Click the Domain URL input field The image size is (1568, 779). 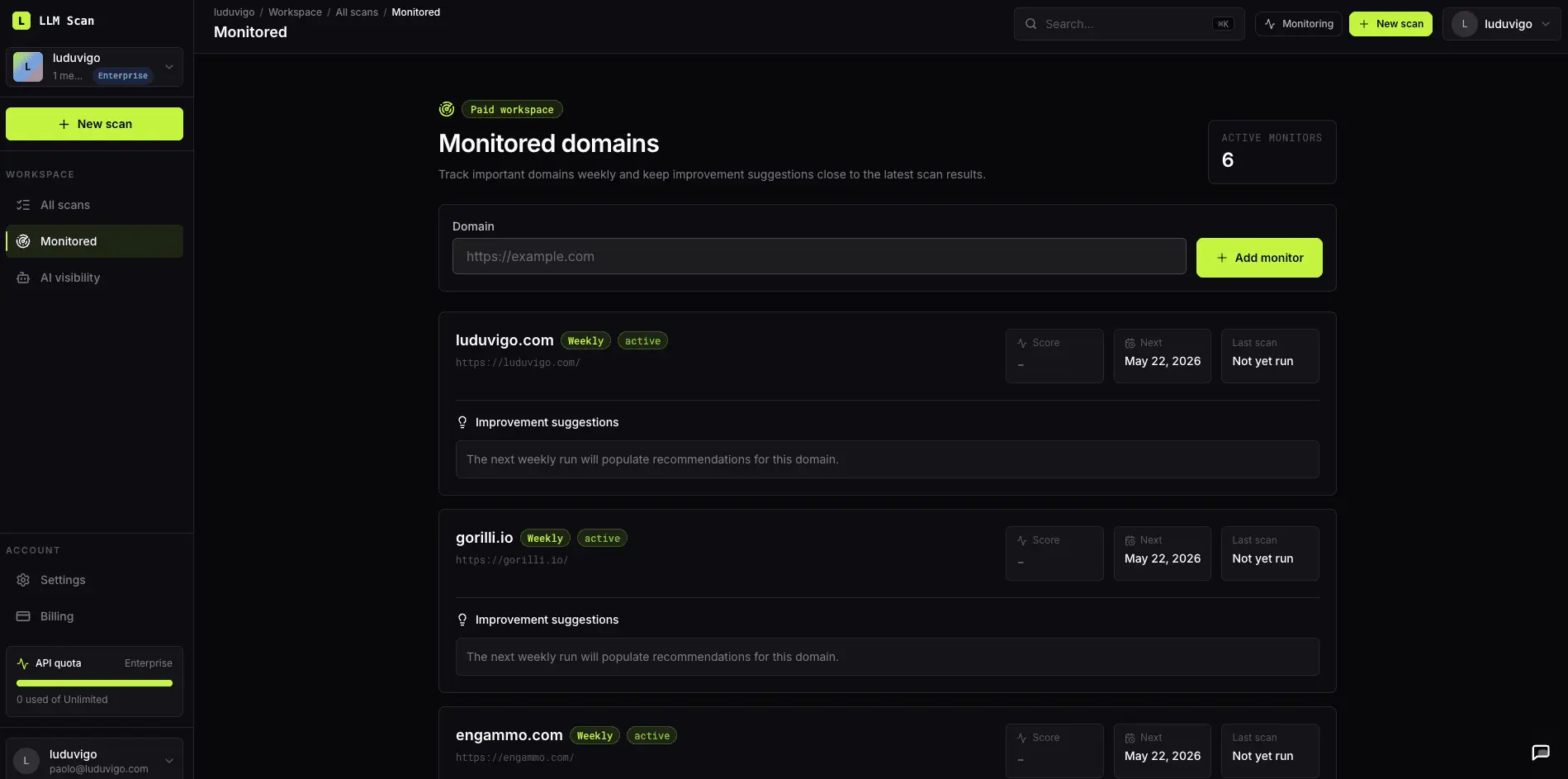[x=819, y=256]
